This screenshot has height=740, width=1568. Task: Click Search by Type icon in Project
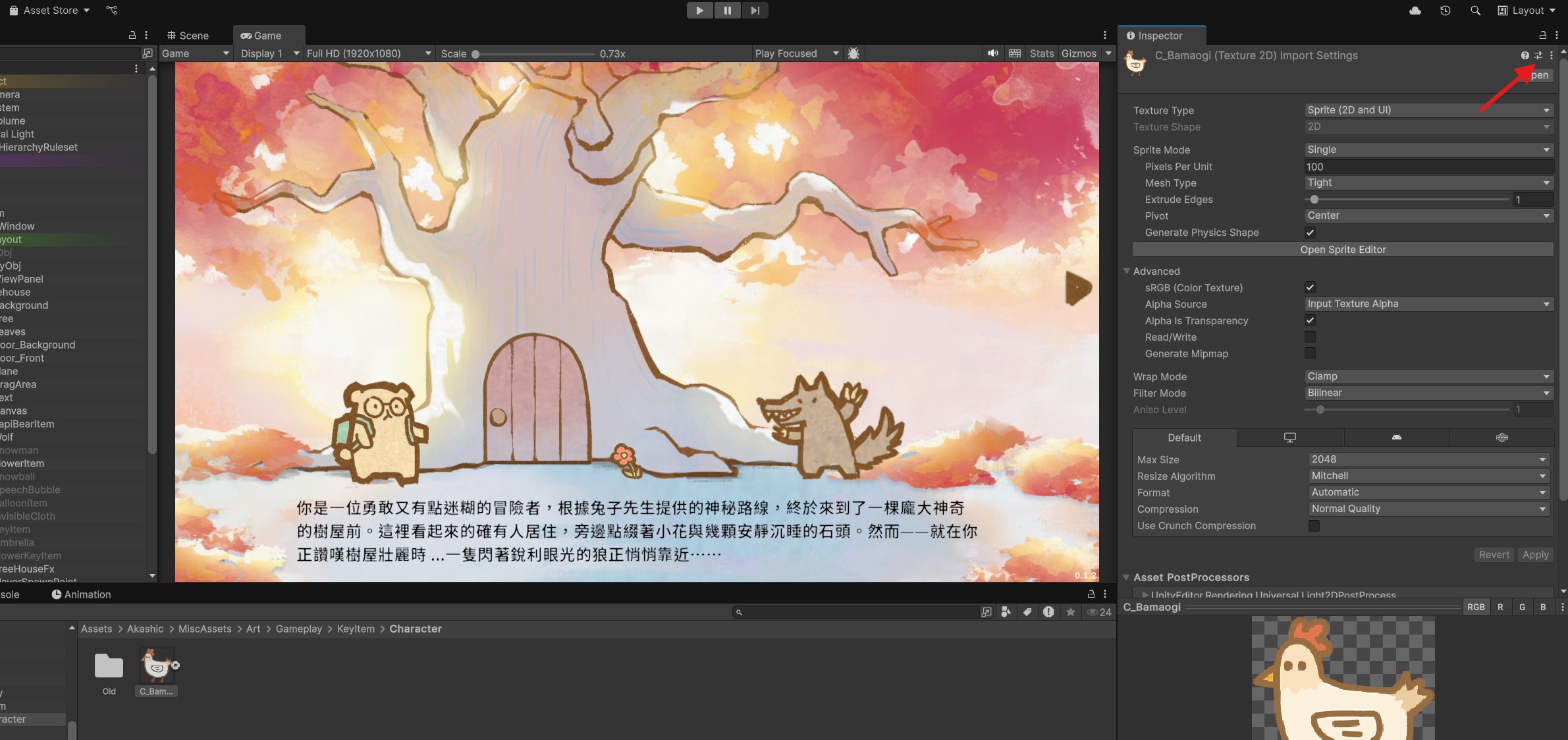coord(1006,612)
